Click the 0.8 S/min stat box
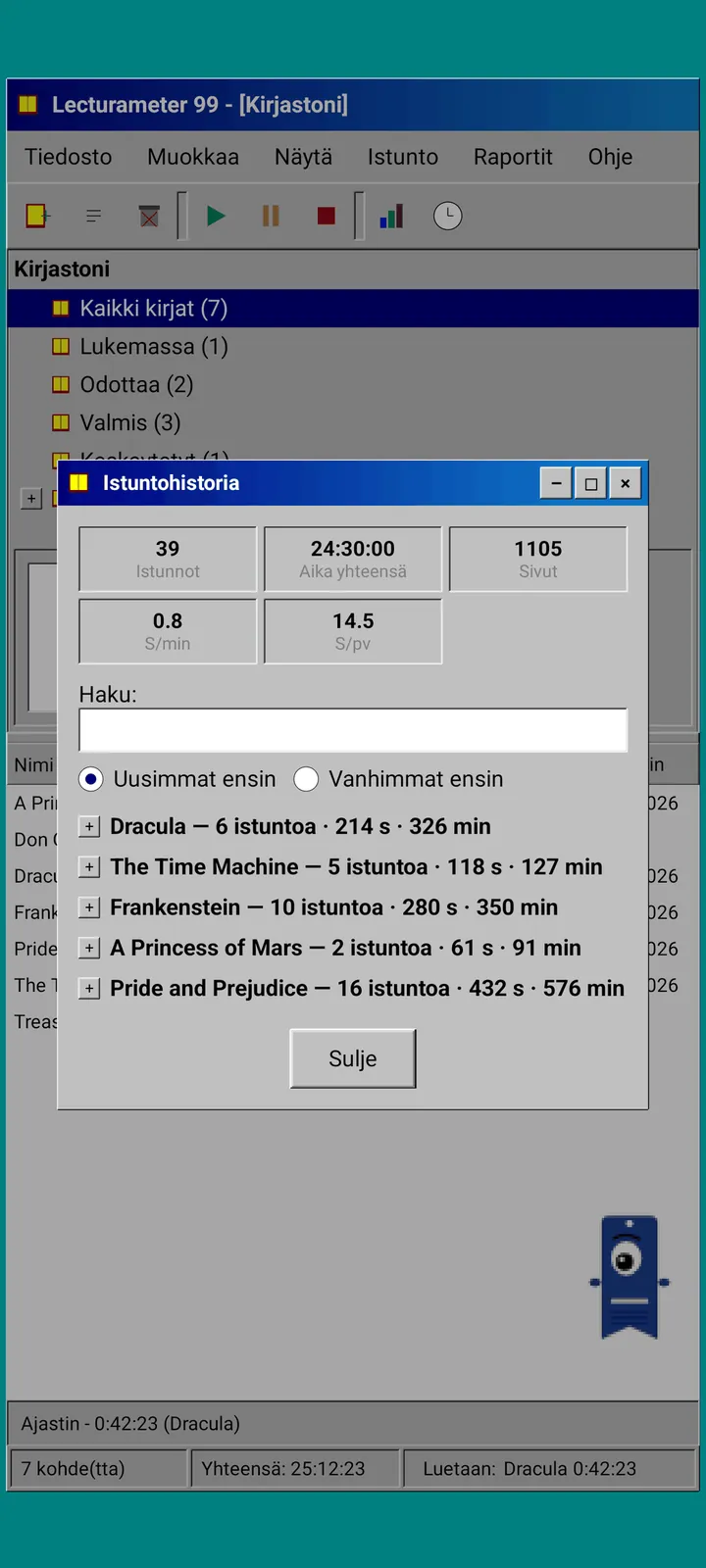706x1568 pixels. [x=168, y=631]
